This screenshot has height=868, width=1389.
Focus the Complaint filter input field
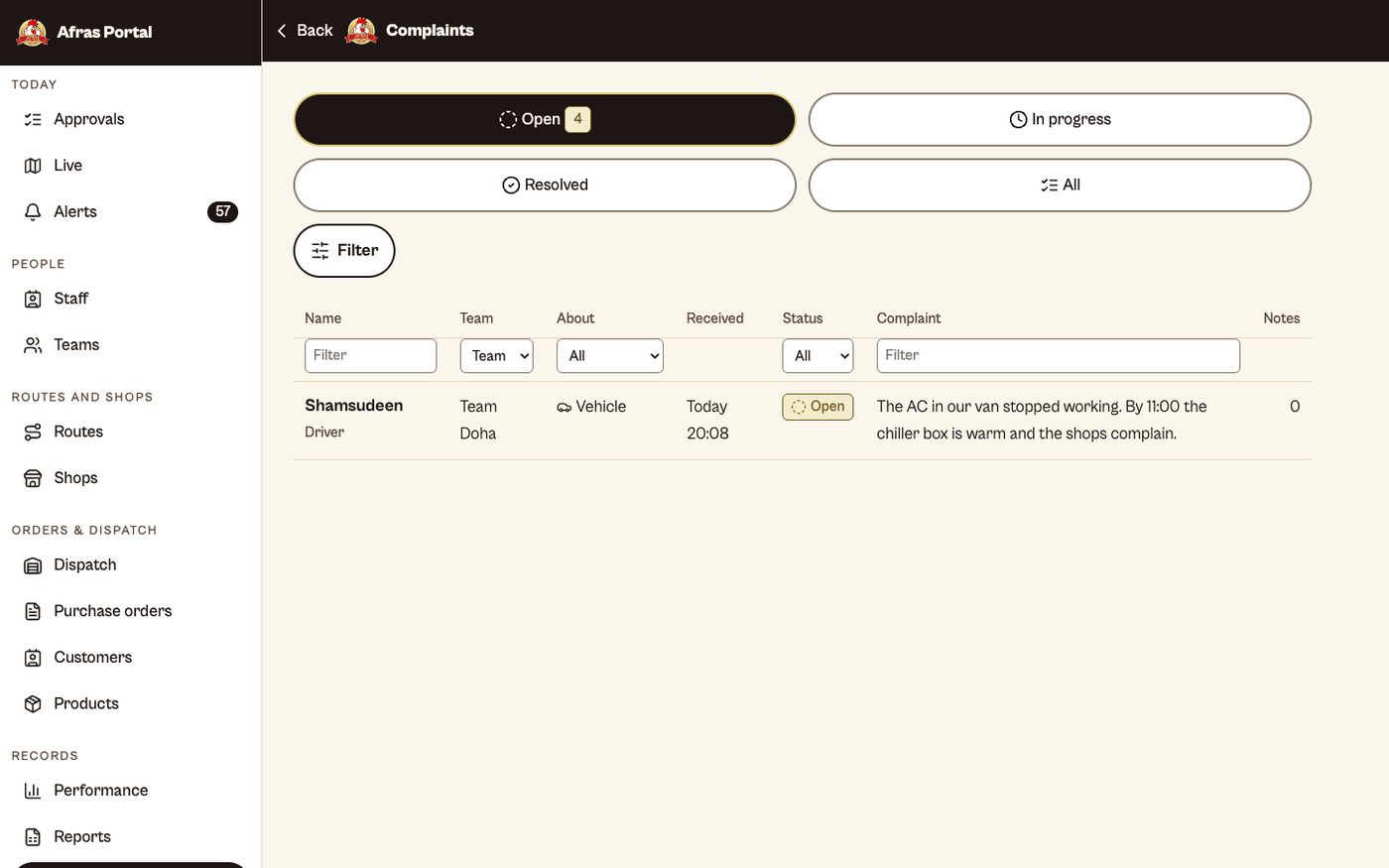(1058, 356)
